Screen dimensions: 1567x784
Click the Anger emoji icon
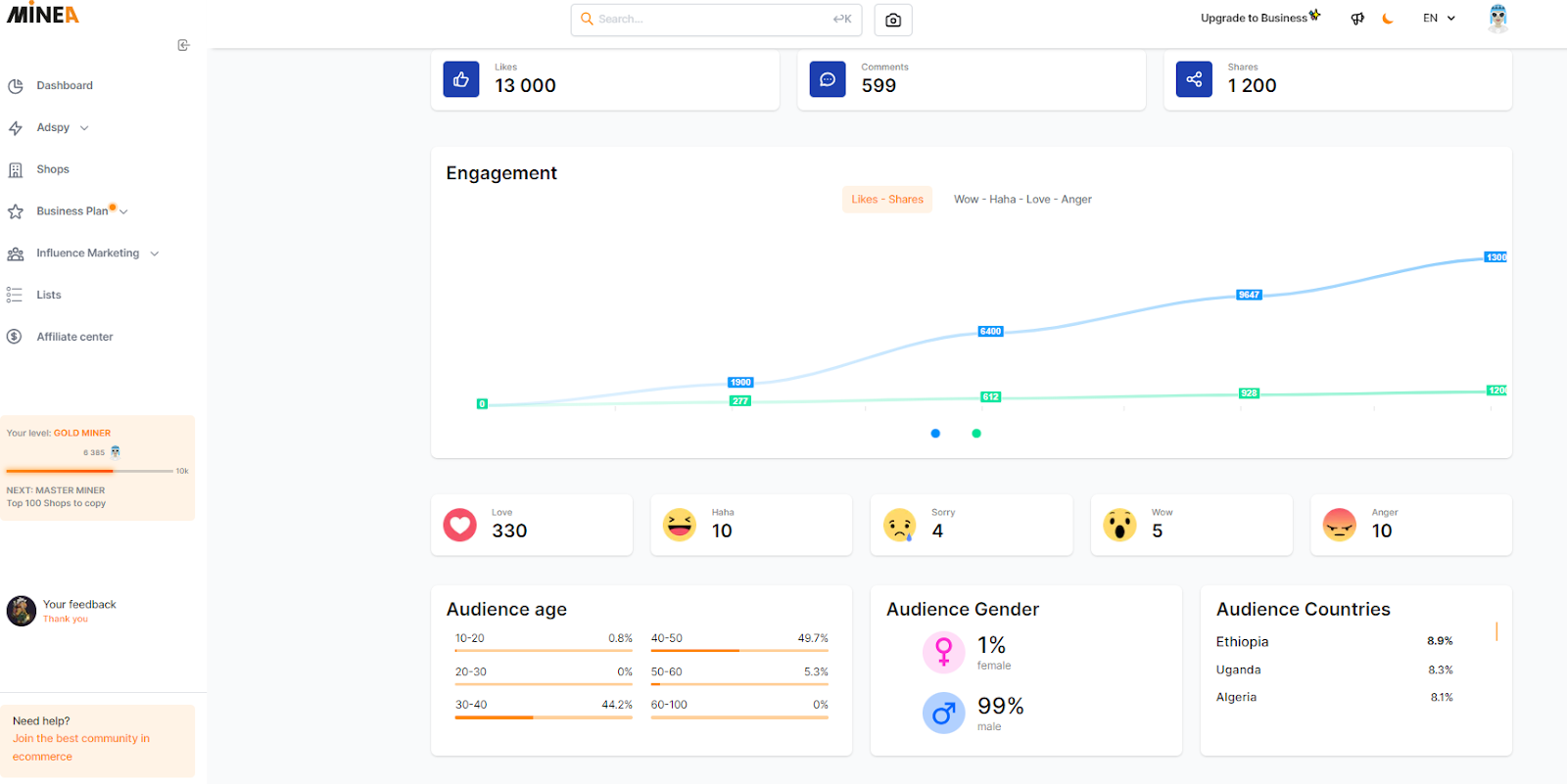[x=1339, y=525]
